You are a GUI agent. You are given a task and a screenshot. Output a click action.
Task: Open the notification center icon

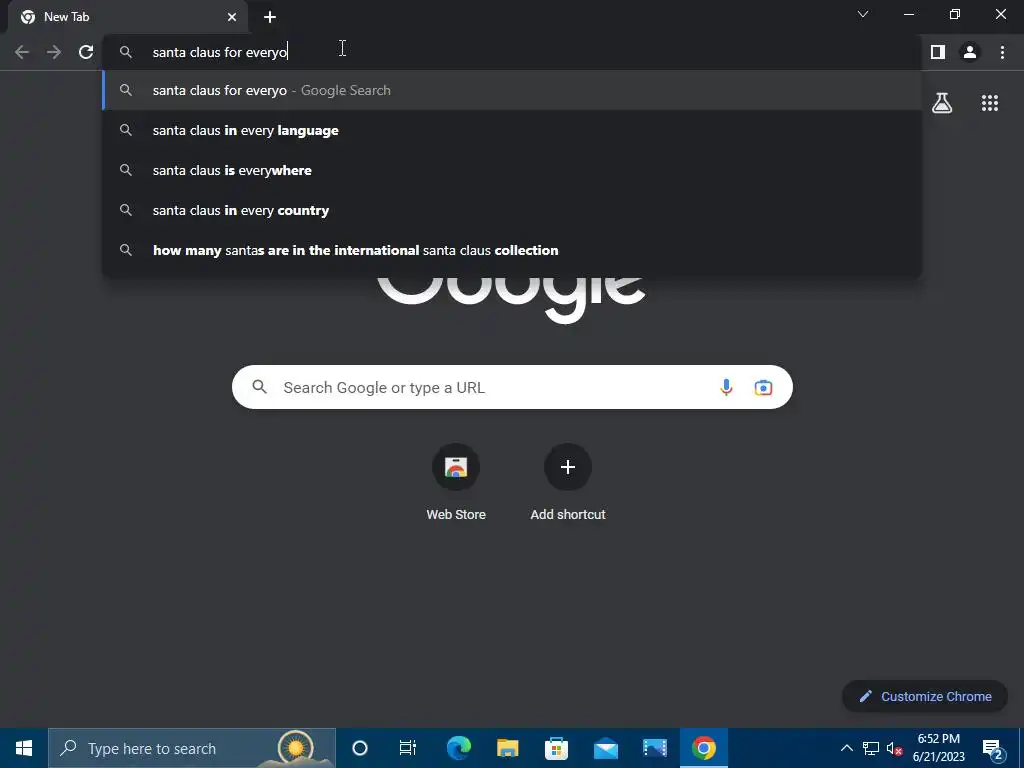click(x=993, y=748)
